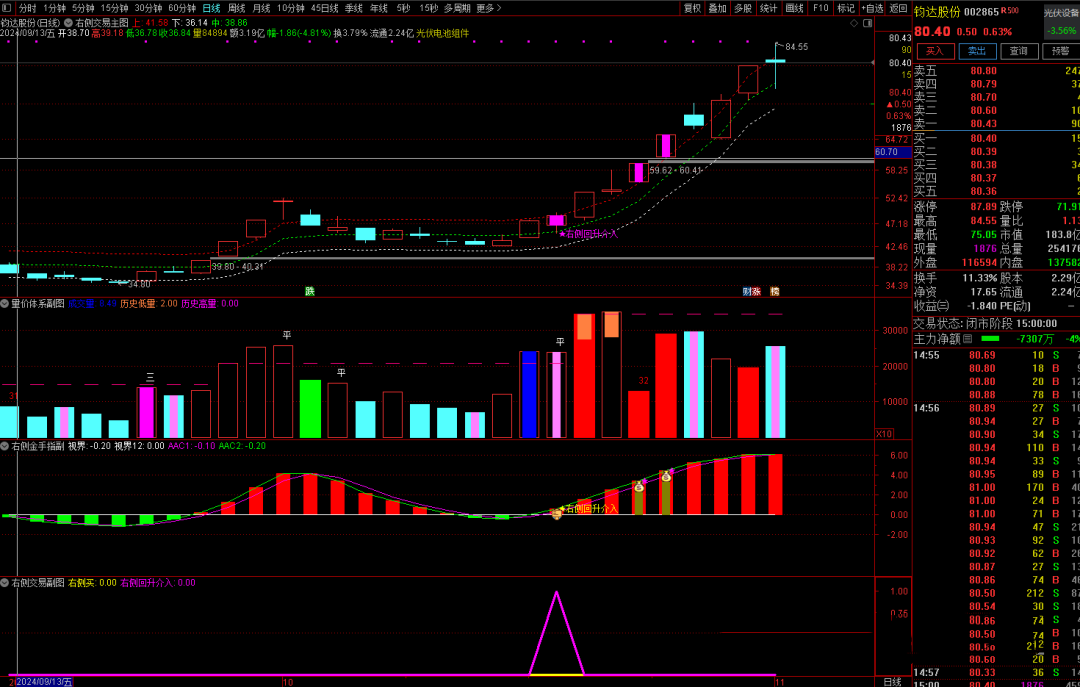1080x687 pixels.
Task: Collapse the 右侧交易主图 indicator arrow
Action: pos(67,22)
